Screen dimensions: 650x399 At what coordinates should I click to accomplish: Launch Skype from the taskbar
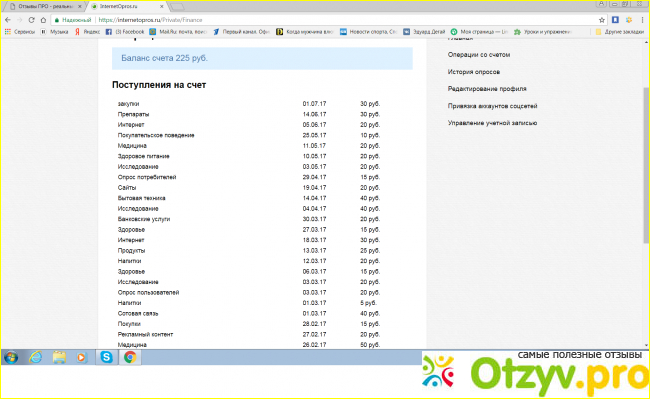point(107,357)
